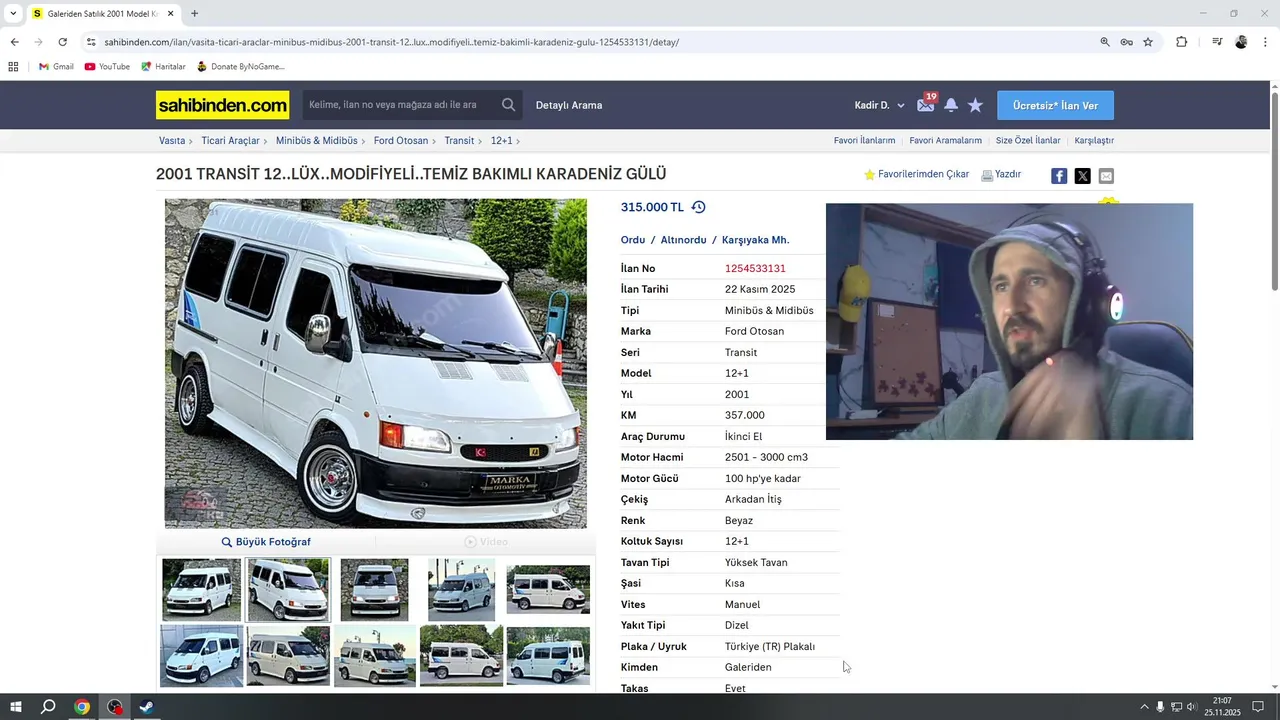Click the taskbar volume icon
The height and width of the screenshot is (720, 1280).
tap(1192, 707)
